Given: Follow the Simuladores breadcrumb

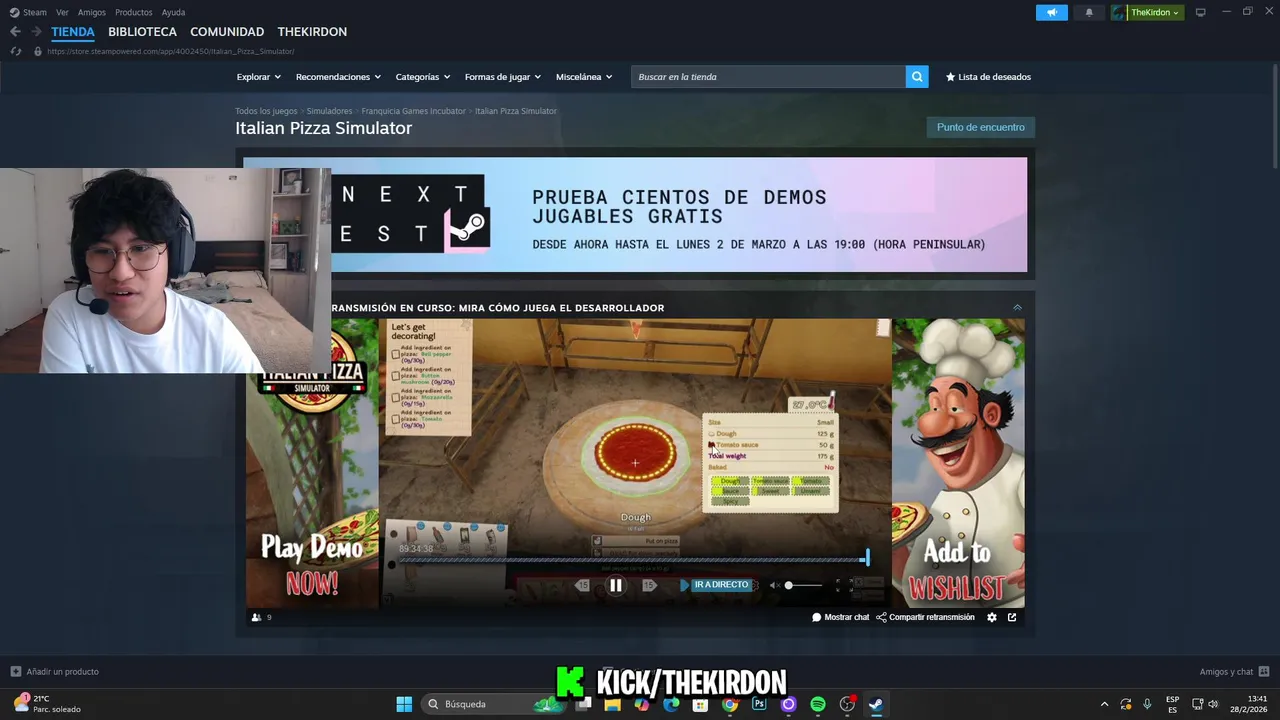Looking at the screenshot, I should click(329, 111).
